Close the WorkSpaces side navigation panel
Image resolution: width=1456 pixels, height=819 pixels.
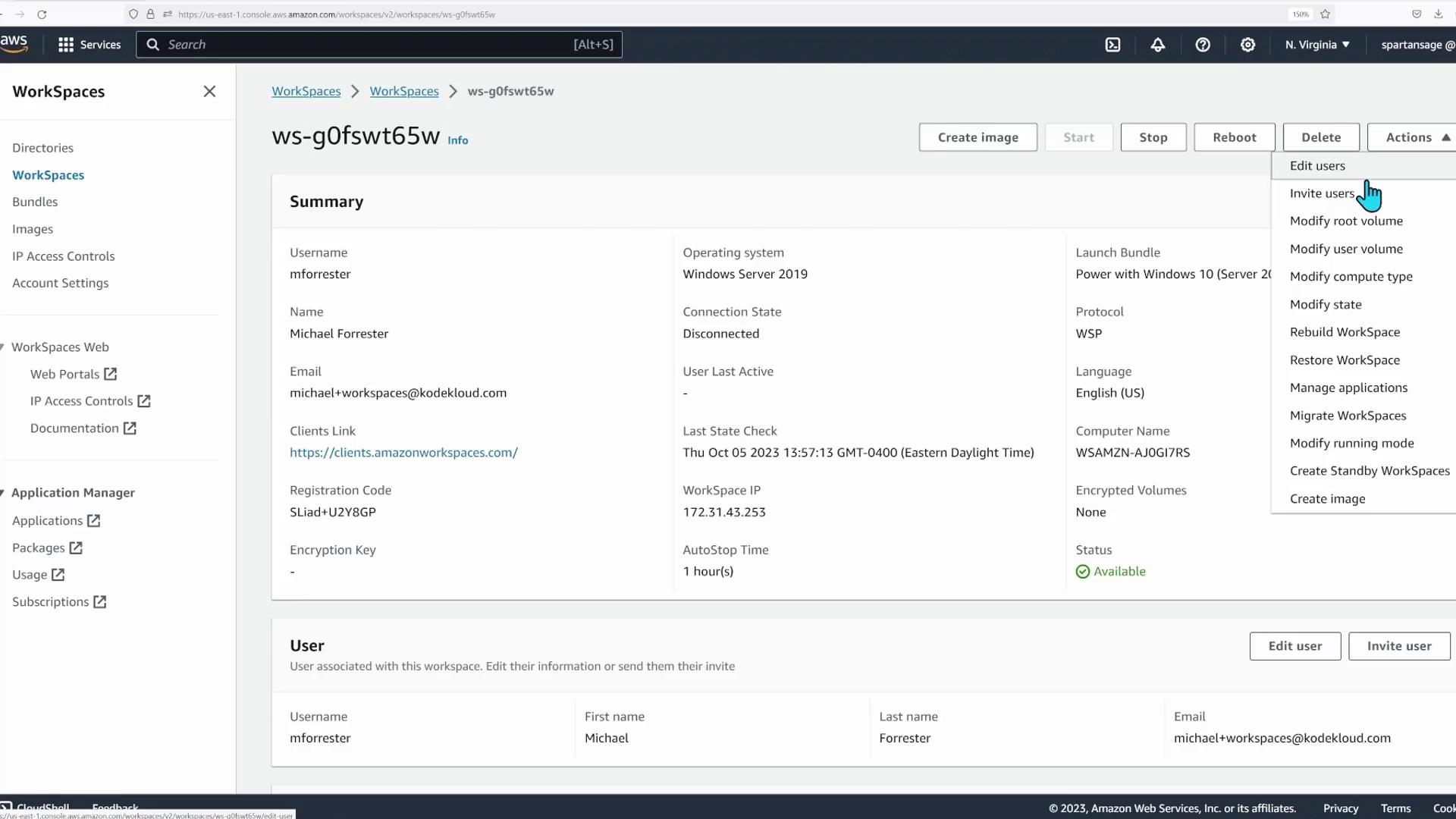pos(209,92)
